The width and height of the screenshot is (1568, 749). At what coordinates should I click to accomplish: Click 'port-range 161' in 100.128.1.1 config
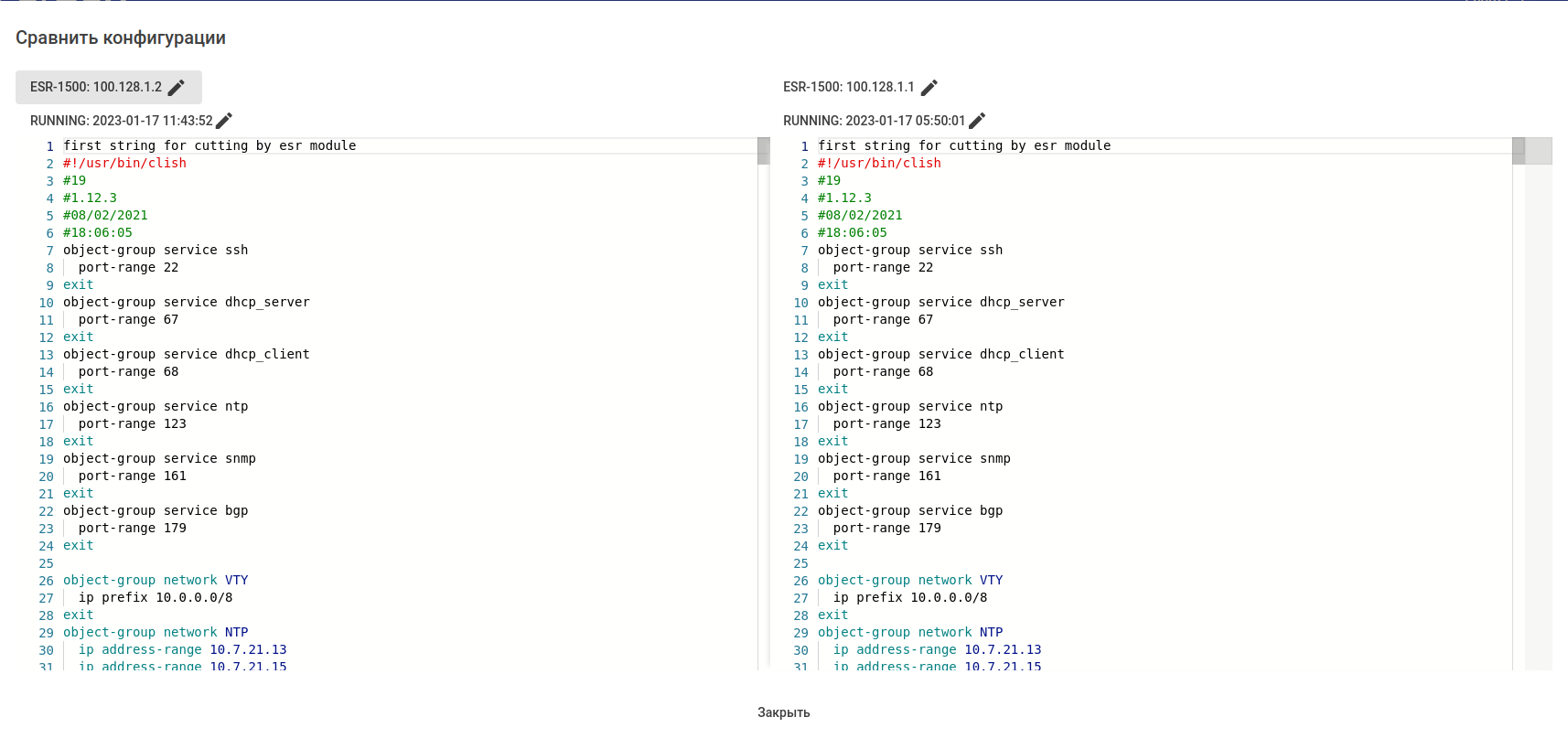887,476
